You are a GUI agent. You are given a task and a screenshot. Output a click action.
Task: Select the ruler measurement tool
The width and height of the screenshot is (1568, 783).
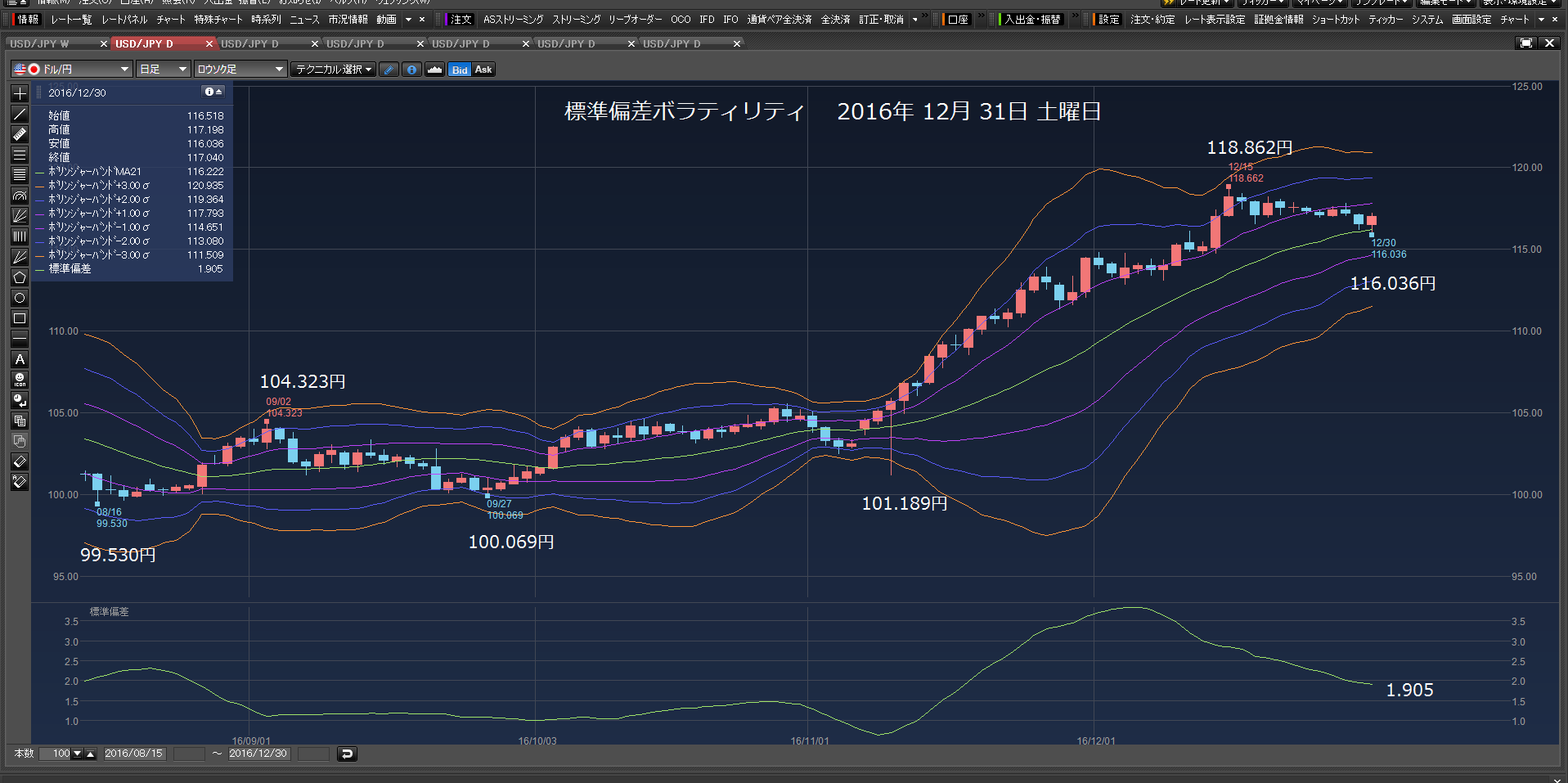point(20,134)
